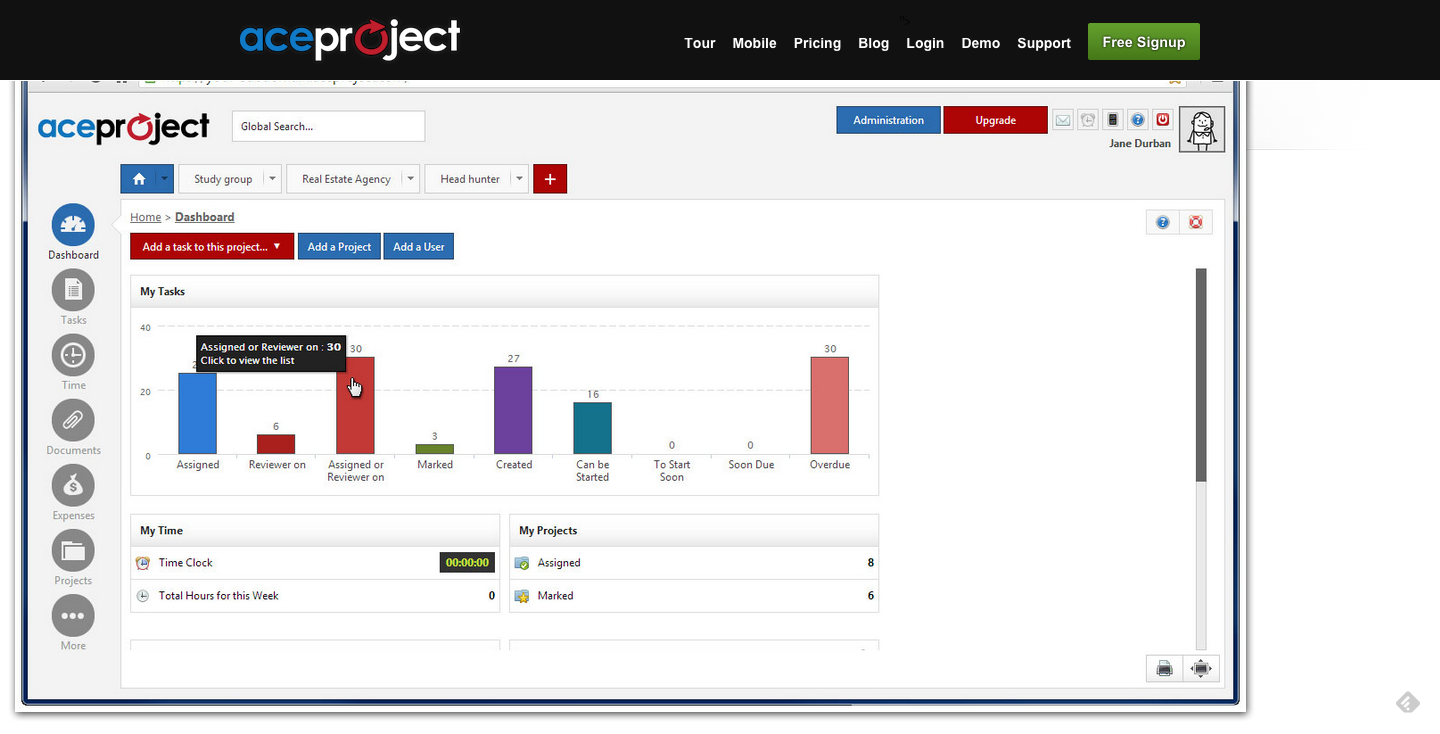Open Mobile in the website menu
Image resolution: width=1440 pixels, height=734 pixels.
(754, 43)
